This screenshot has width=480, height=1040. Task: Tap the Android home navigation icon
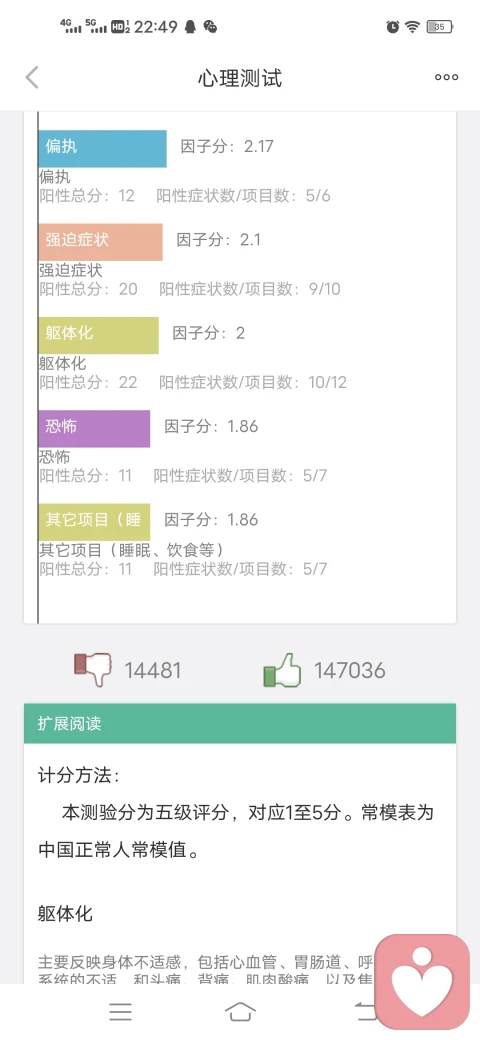point(240,1011)
